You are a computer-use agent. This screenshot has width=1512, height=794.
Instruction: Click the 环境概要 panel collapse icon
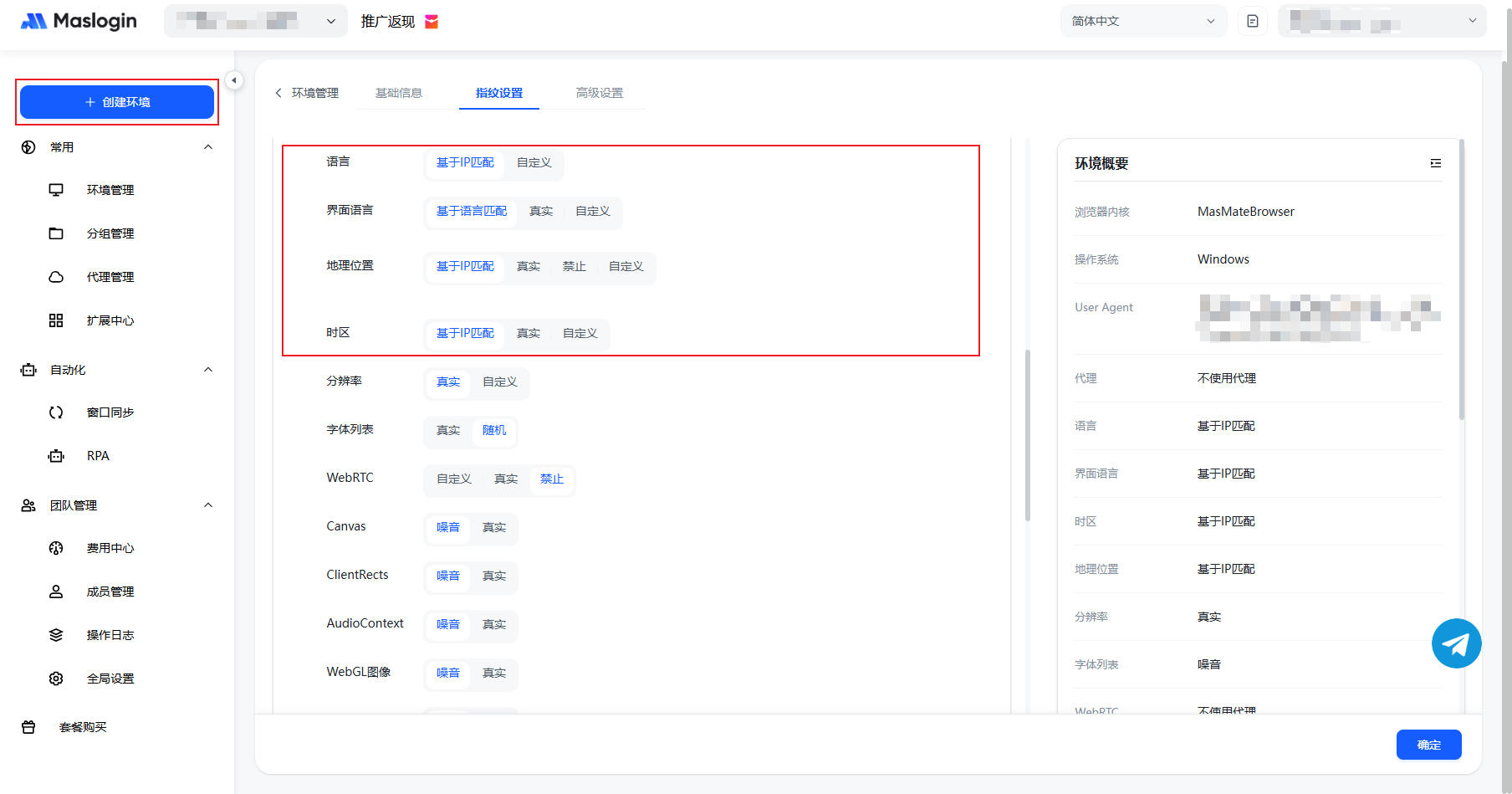pos(1435,163)
